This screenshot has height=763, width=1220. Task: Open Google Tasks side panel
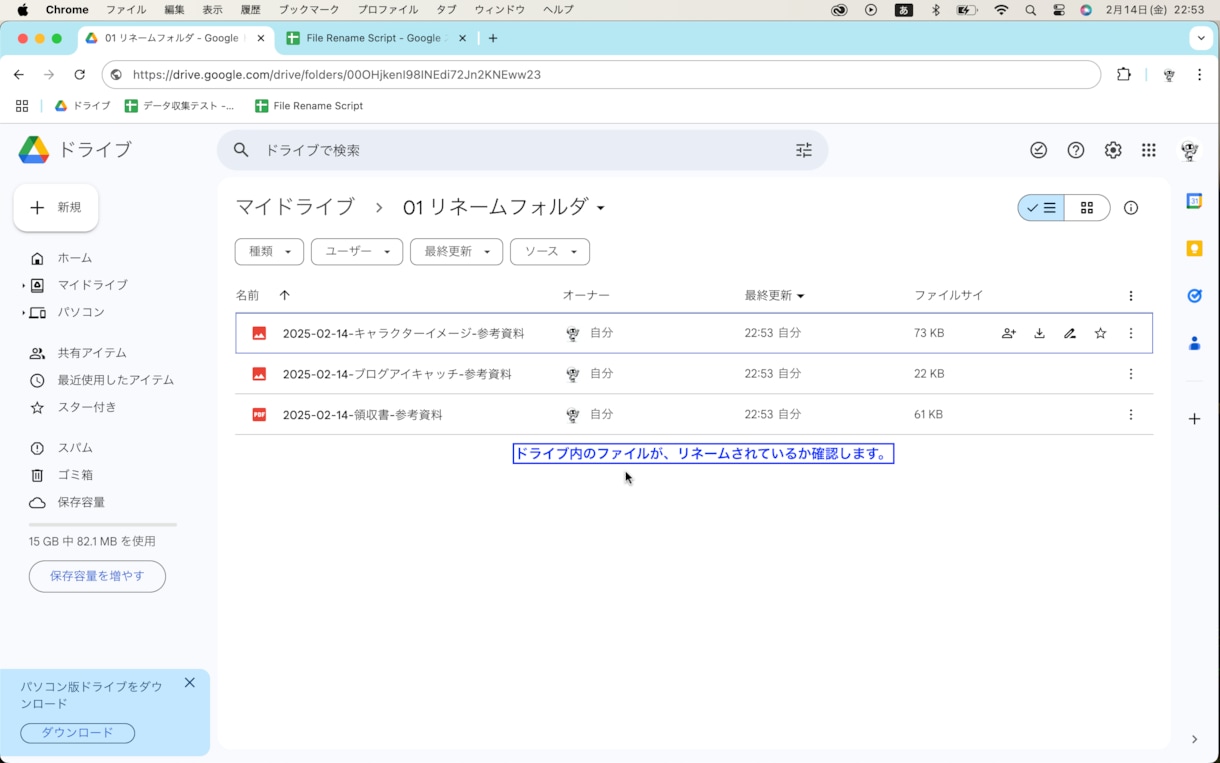pyautogui.click(x=1194, y=295)
